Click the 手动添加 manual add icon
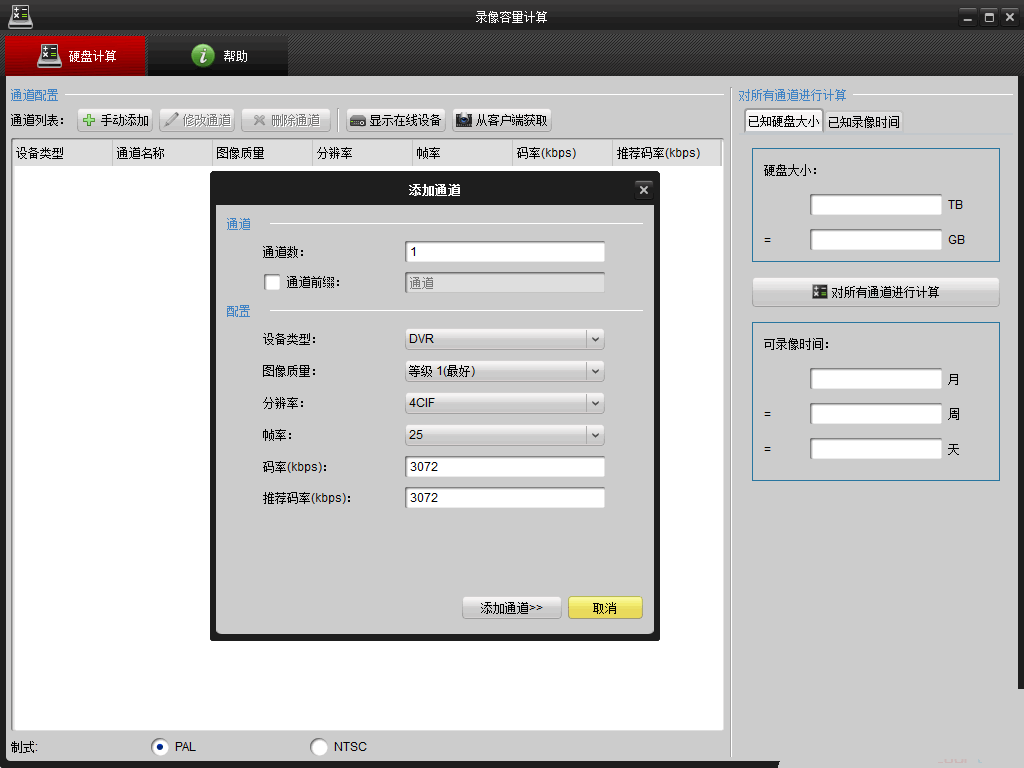Viewport: 1024px width, 768px height. pos(88,119)
